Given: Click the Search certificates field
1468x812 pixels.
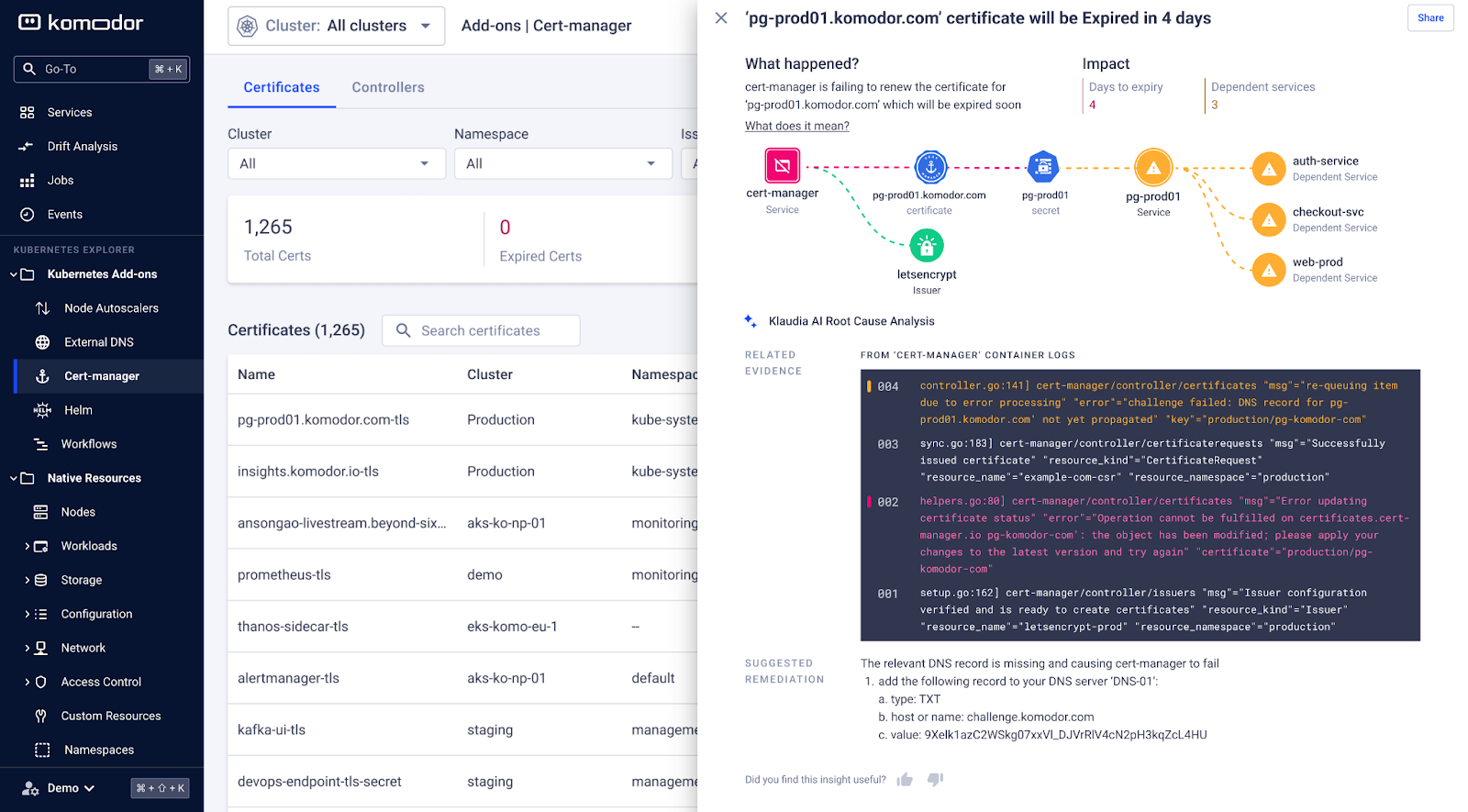Looking at the screenshot, I should pos(481,330).
